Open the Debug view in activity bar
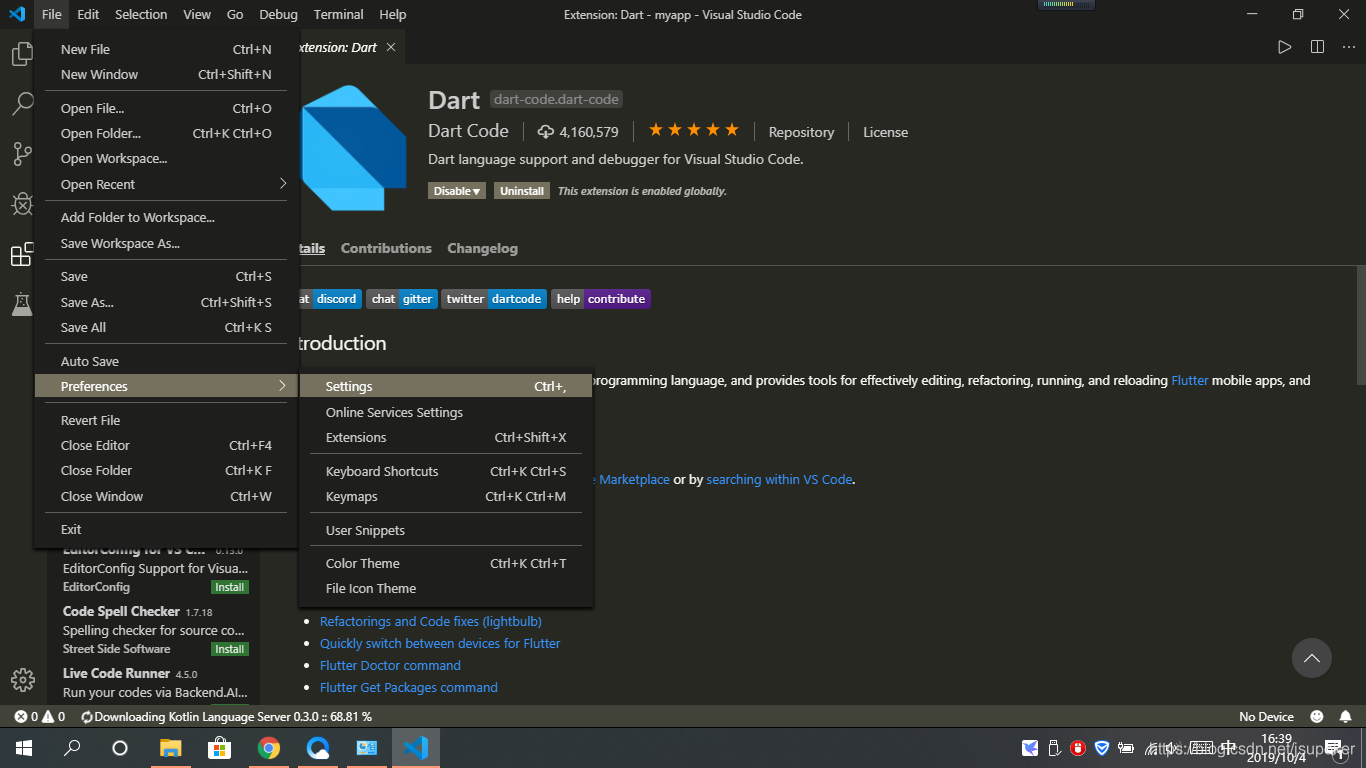This screenshot has height=768, width=1366. [22, 204]
